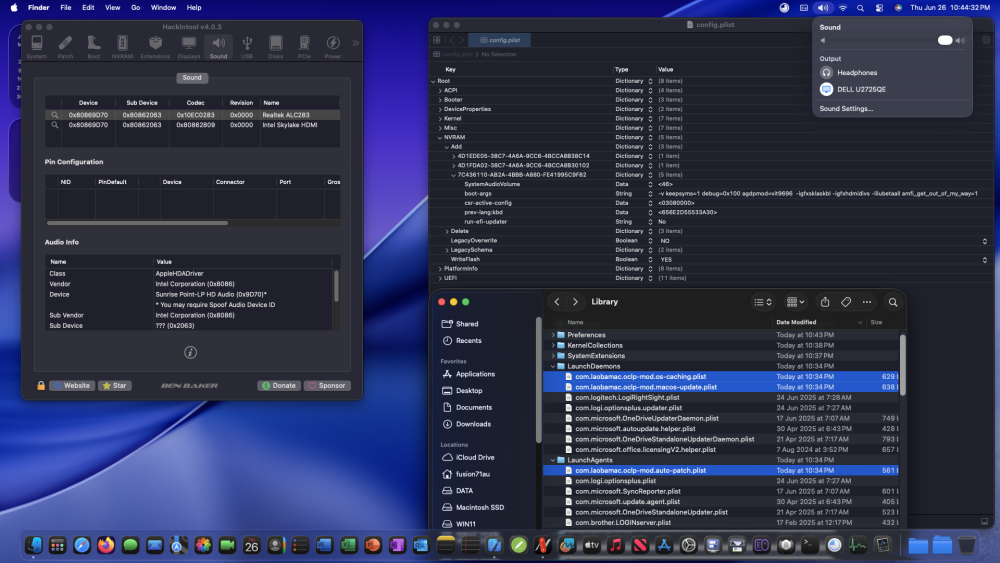The height and width of the screenshot is (563, 1000).
Task: Show more Hackintool toolbar items via chevron
Action: point(355,43)
